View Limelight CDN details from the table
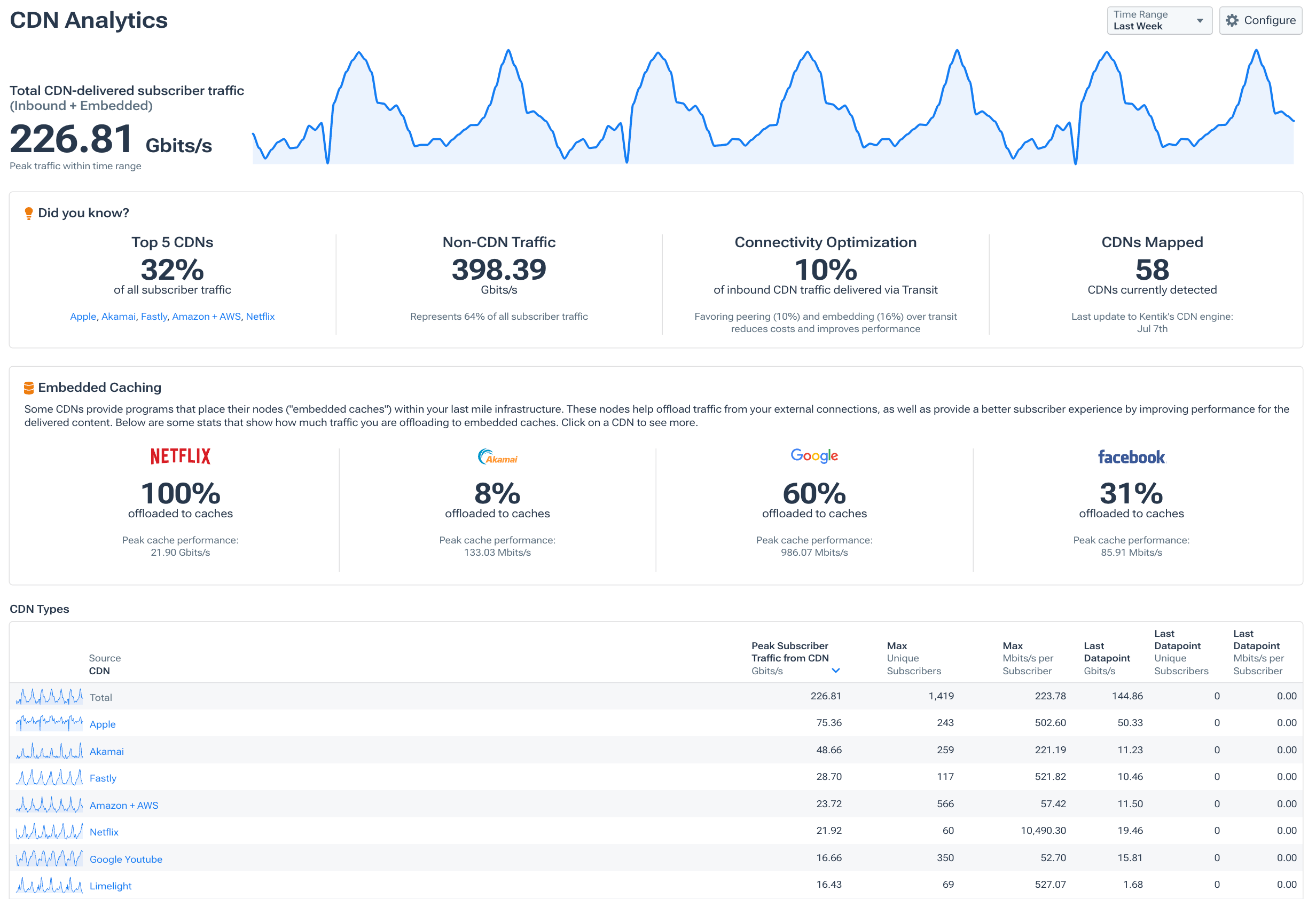1316x899 pixels. pos(111,886)
